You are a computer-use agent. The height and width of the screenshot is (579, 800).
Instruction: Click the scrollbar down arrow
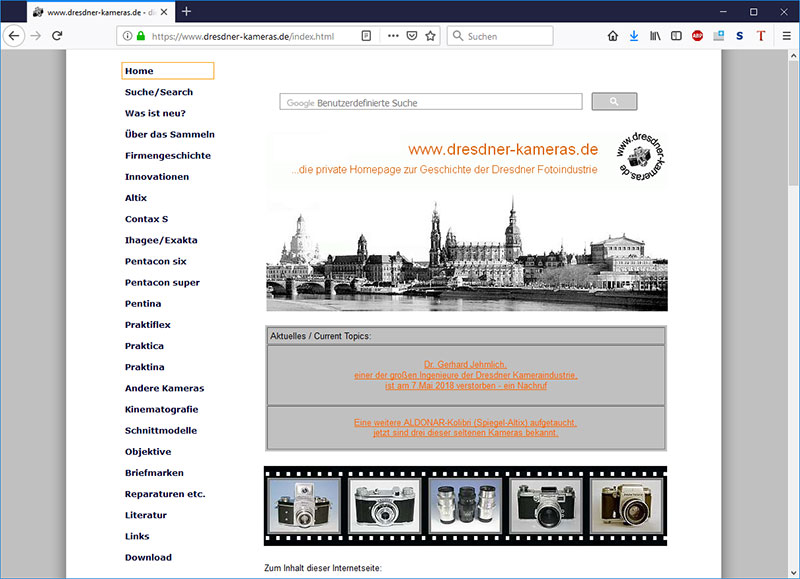click(793, 572)
